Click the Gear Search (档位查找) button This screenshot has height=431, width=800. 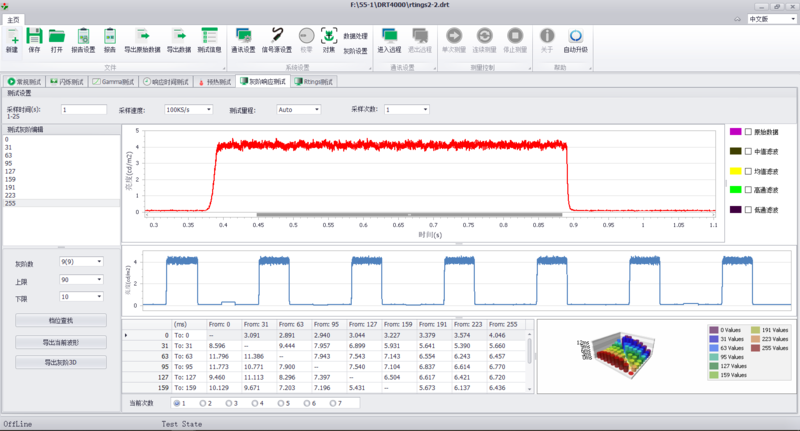tap(61, 321)
